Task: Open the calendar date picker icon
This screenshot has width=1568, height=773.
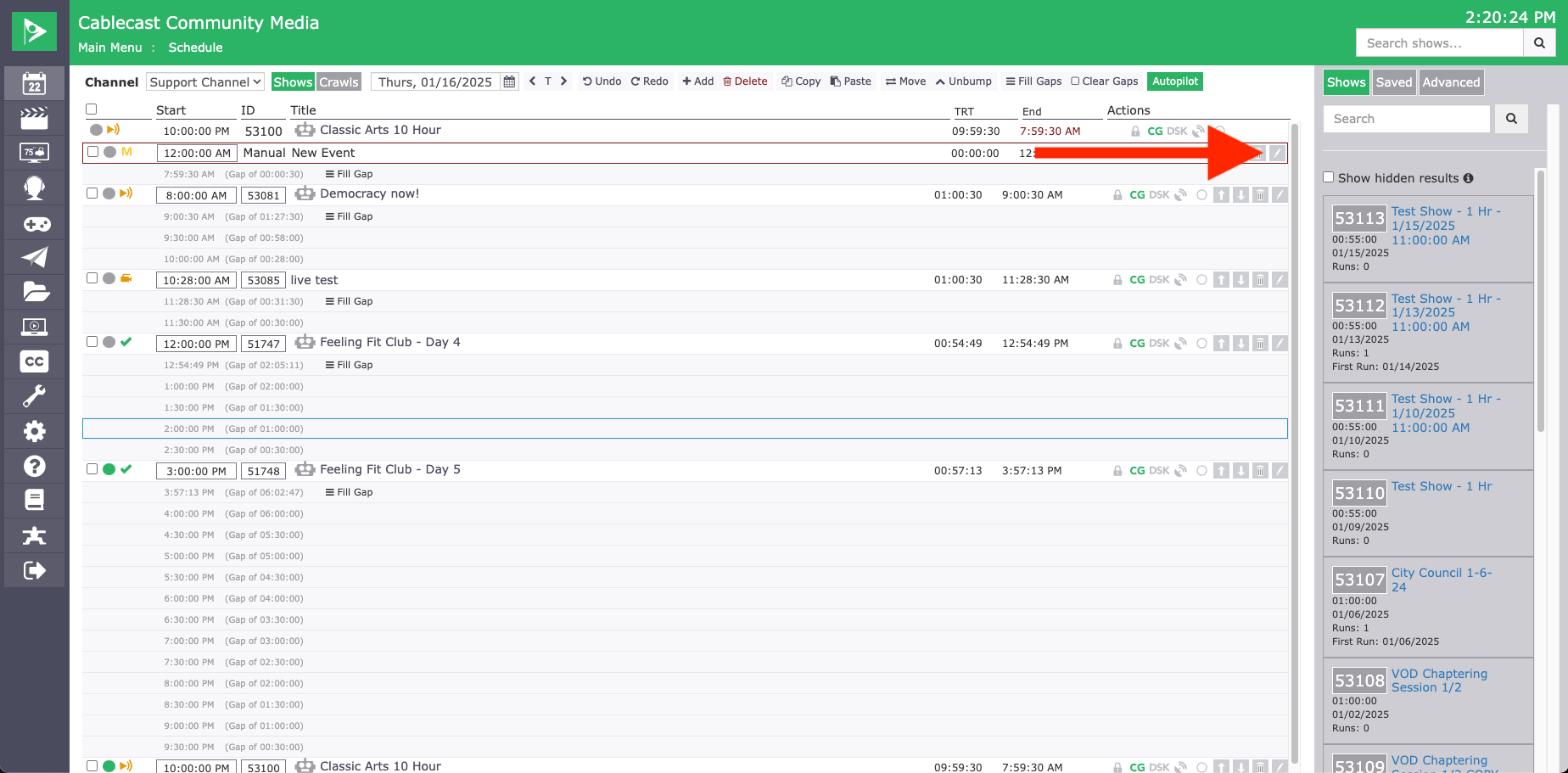Action: click(x=509, y=81)
